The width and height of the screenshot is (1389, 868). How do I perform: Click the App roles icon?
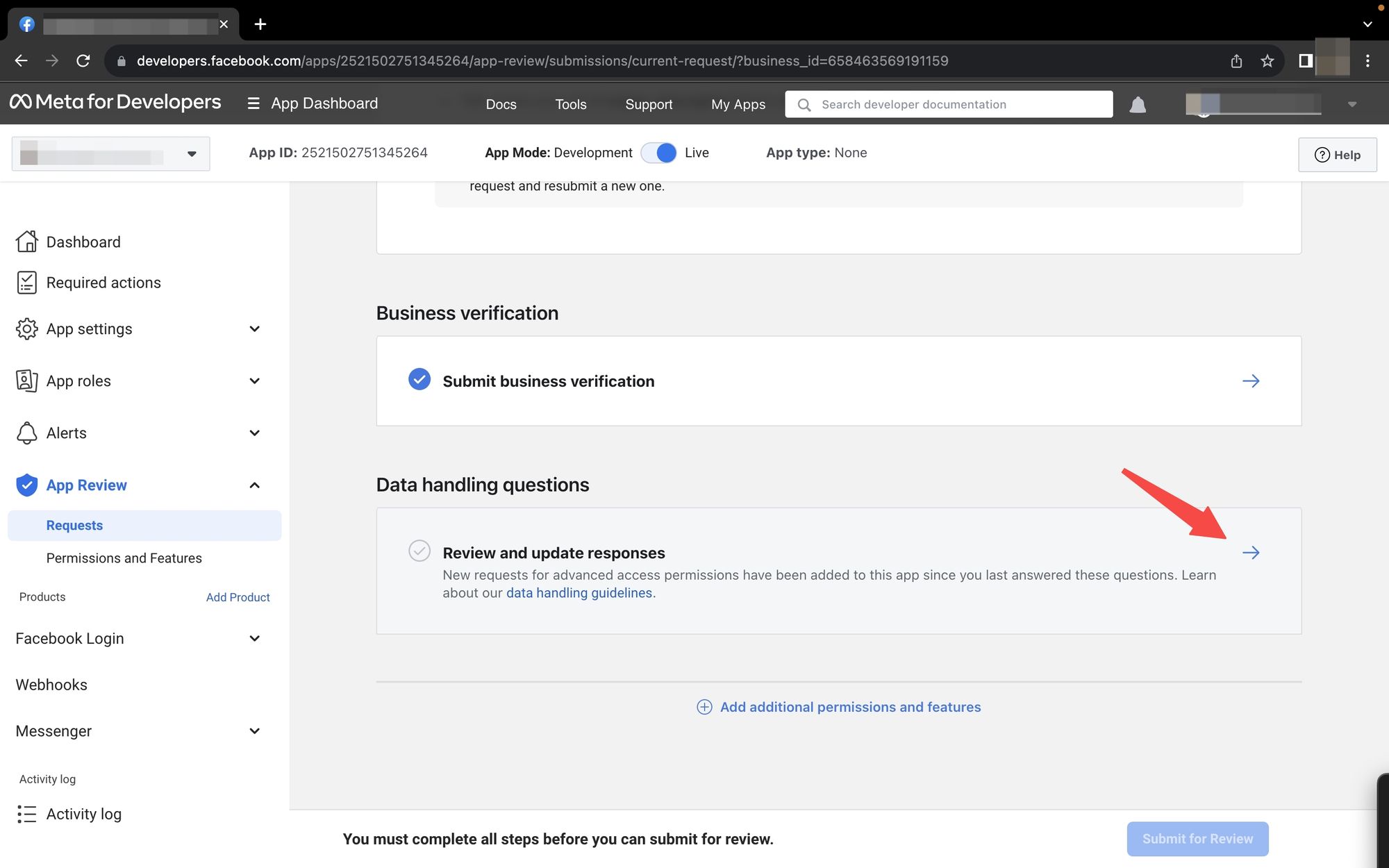pyautogui.click(x=25, y=380)
